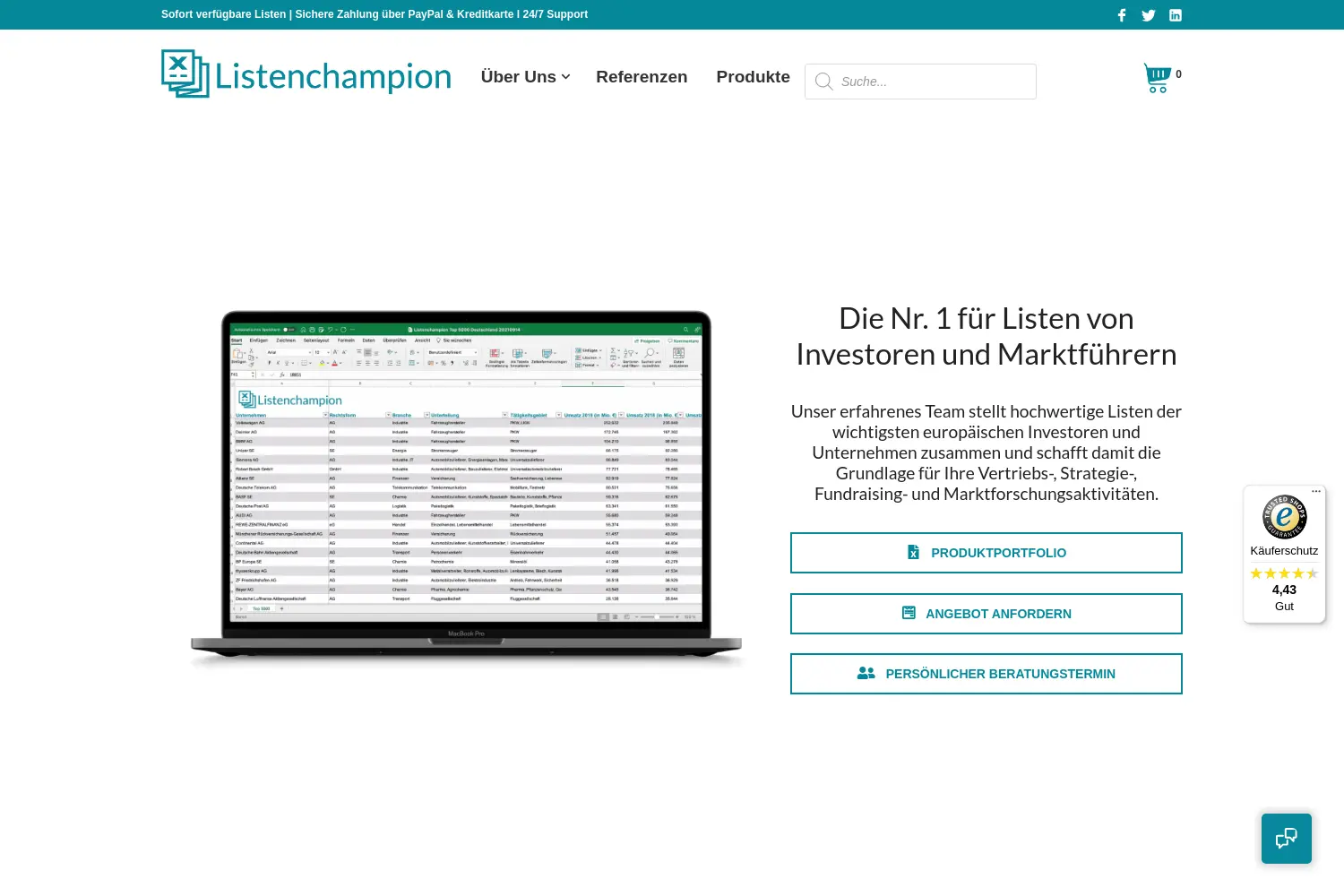Click the laptop spreadsheet image
1344x896 pixels.
(x=466, y=488)
